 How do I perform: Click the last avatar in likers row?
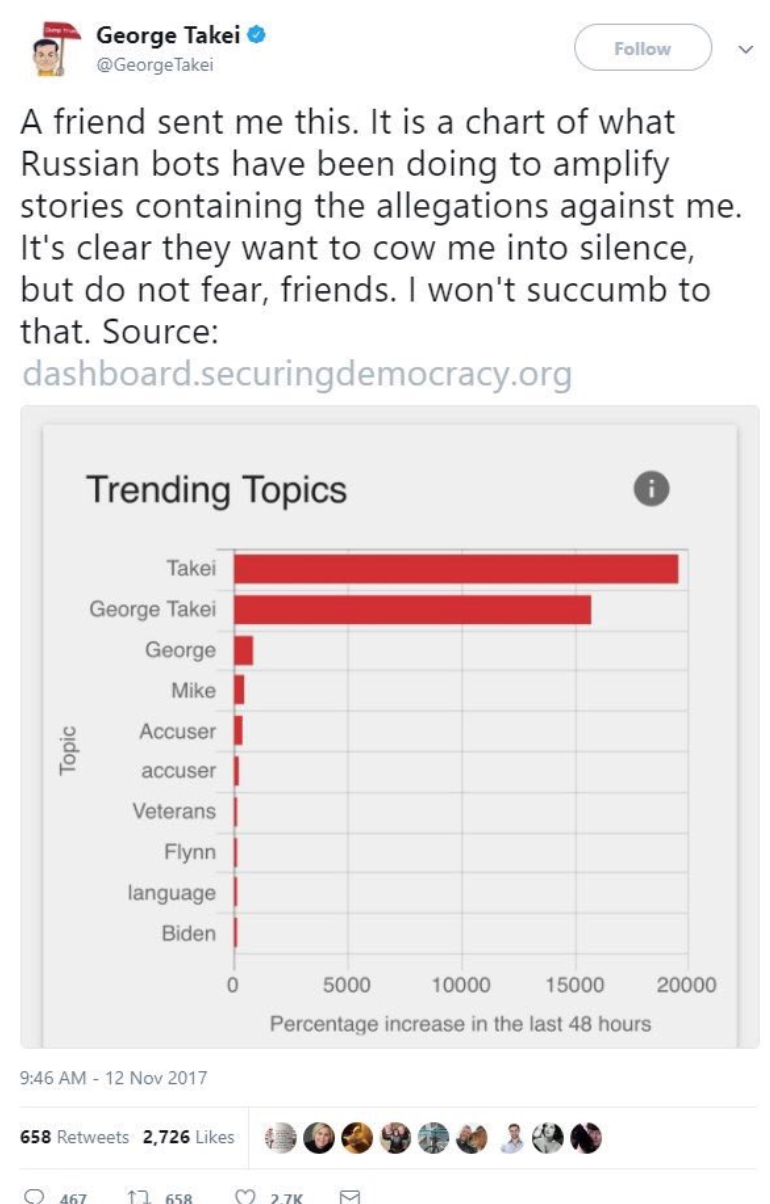(587, 1139)
